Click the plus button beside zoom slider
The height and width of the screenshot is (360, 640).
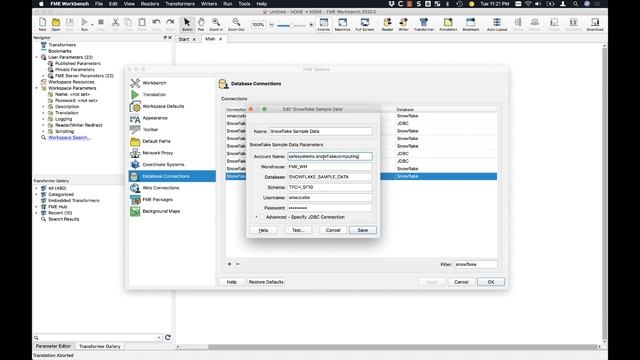[x=311, y=25]
